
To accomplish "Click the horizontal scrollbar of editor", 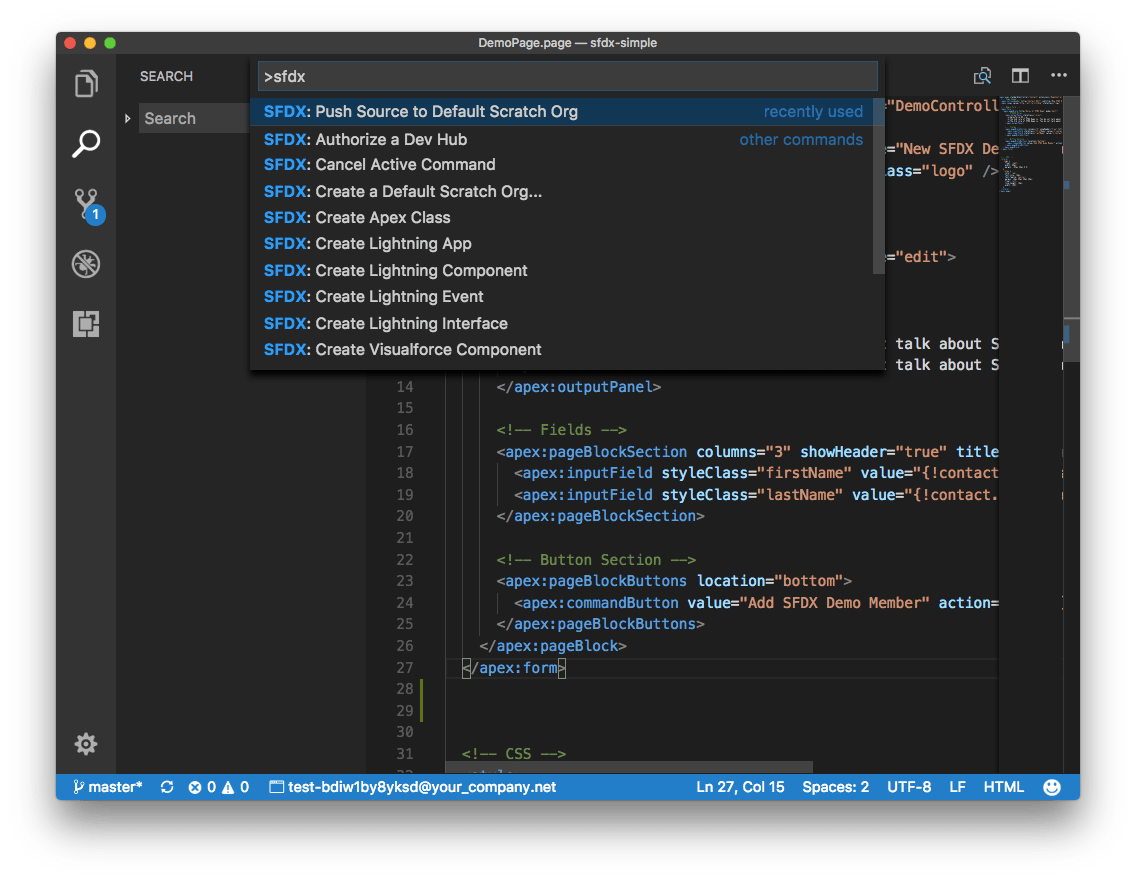I will (629, 767).
